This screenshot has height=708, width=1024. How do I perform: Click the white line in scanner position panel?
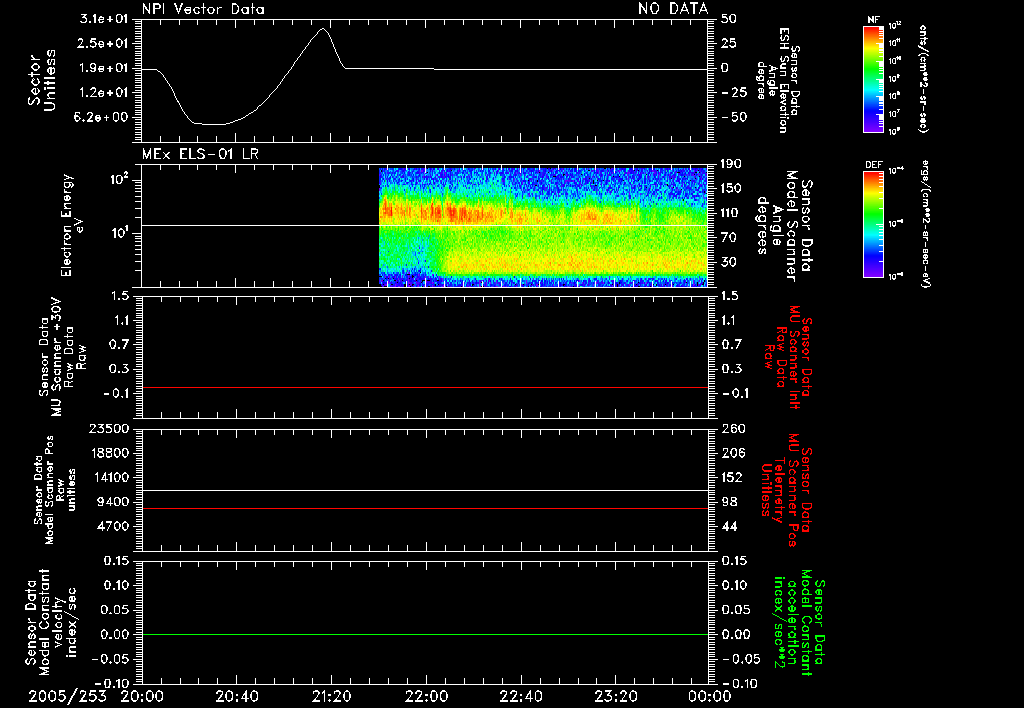[x=425, y=490]
